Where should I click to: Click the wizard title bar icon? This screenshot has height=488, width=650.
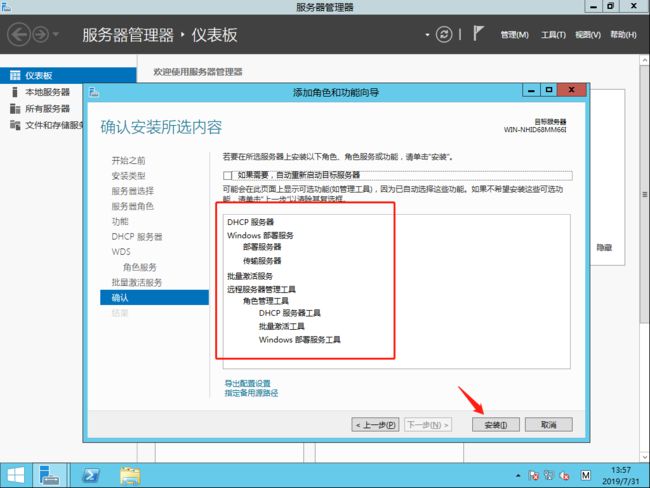tap(94, 92)
